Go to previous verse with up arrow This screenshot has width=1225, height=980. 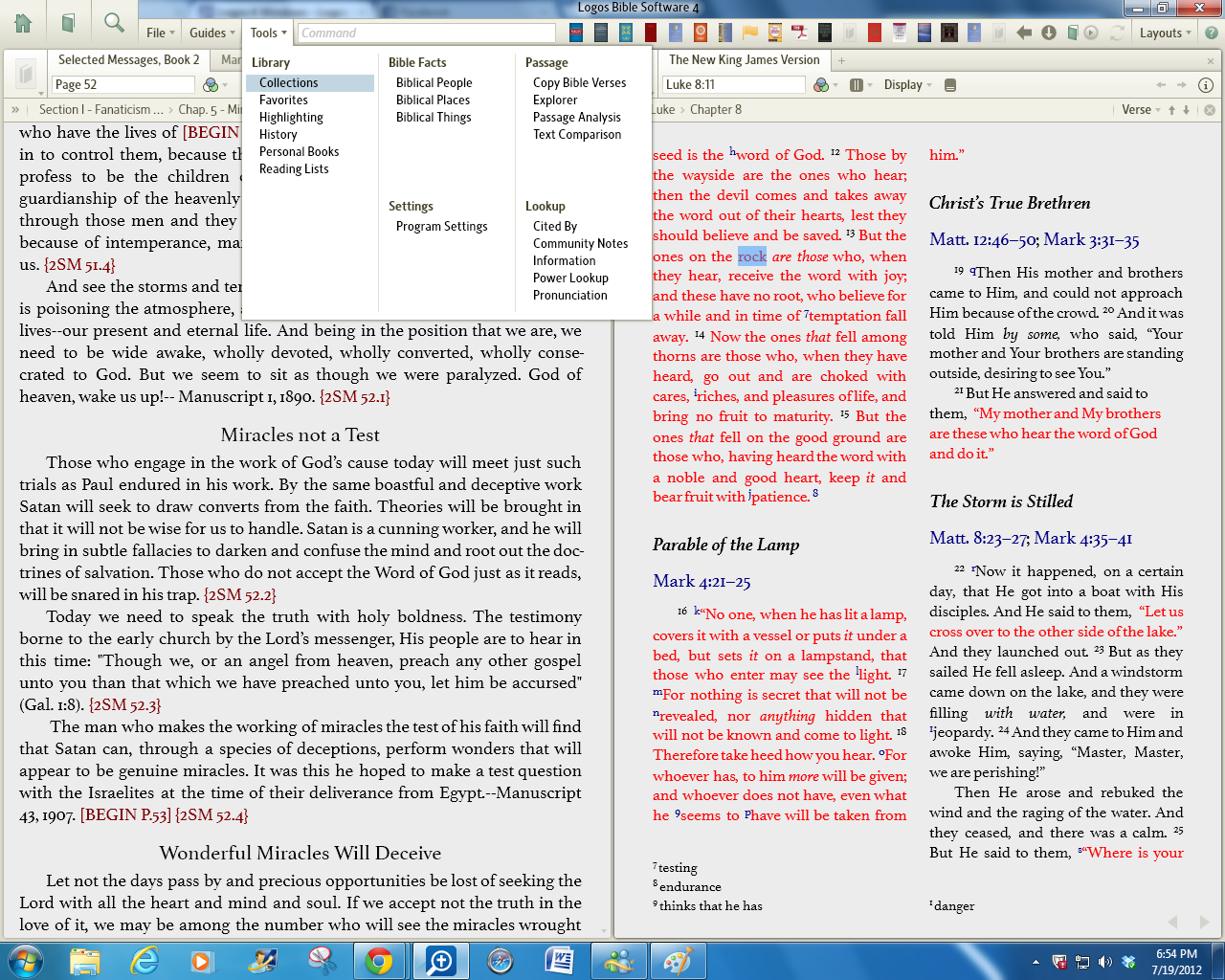1171,110
